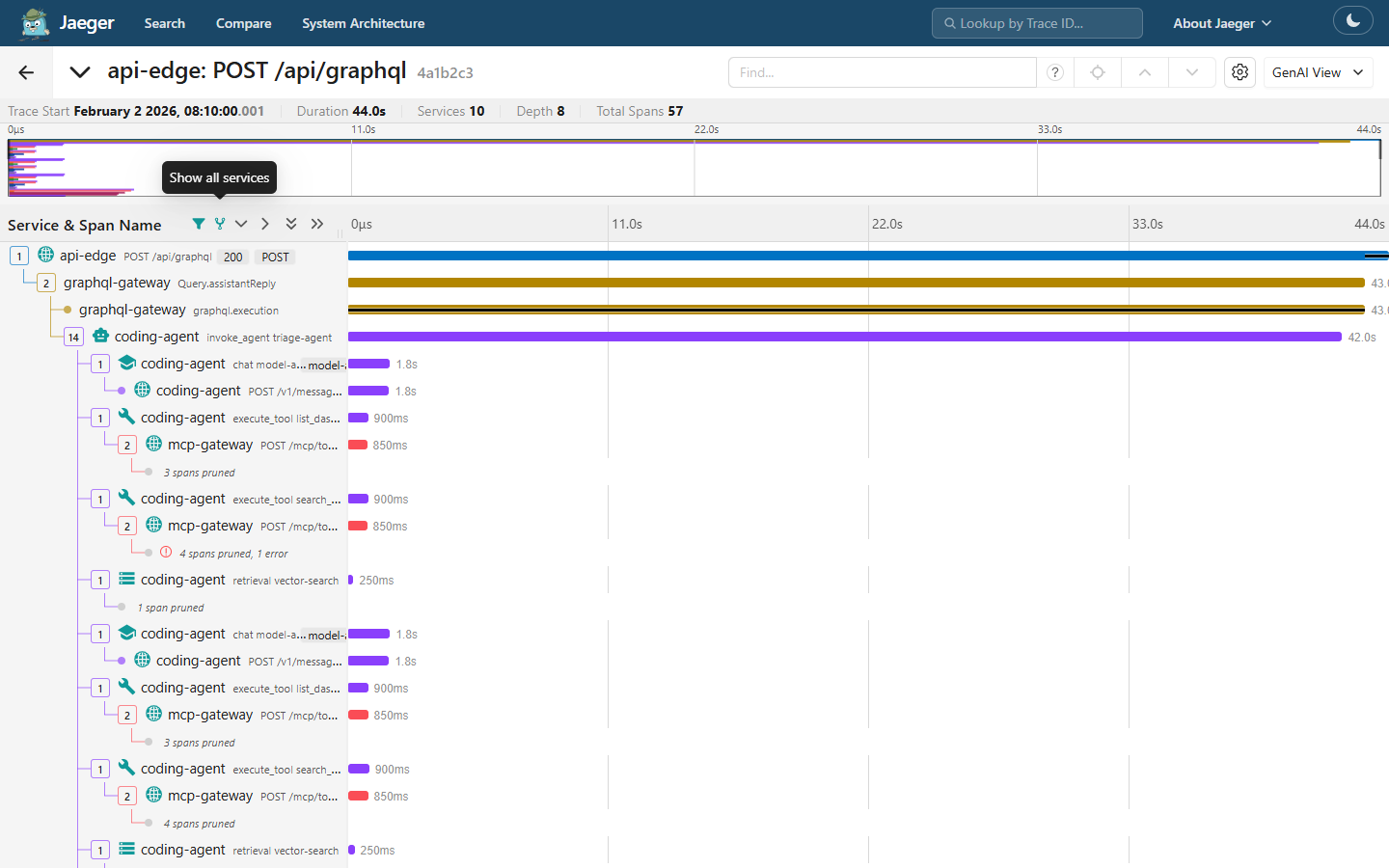Screen dimensions: 1389x868
Task: Select graphql-gateway graphql.execution span
Action: pos(178,310)
